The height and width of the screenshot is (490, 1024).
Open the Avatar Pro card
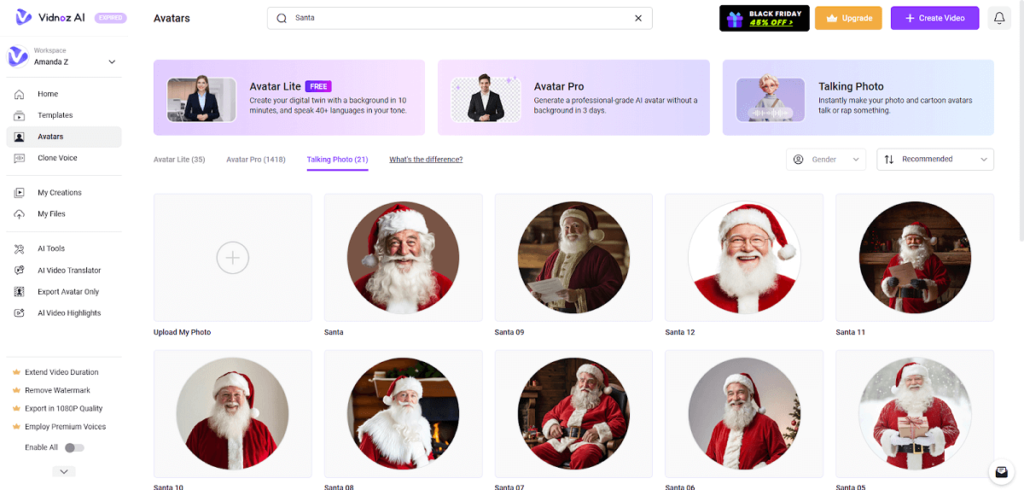(573, 97)
